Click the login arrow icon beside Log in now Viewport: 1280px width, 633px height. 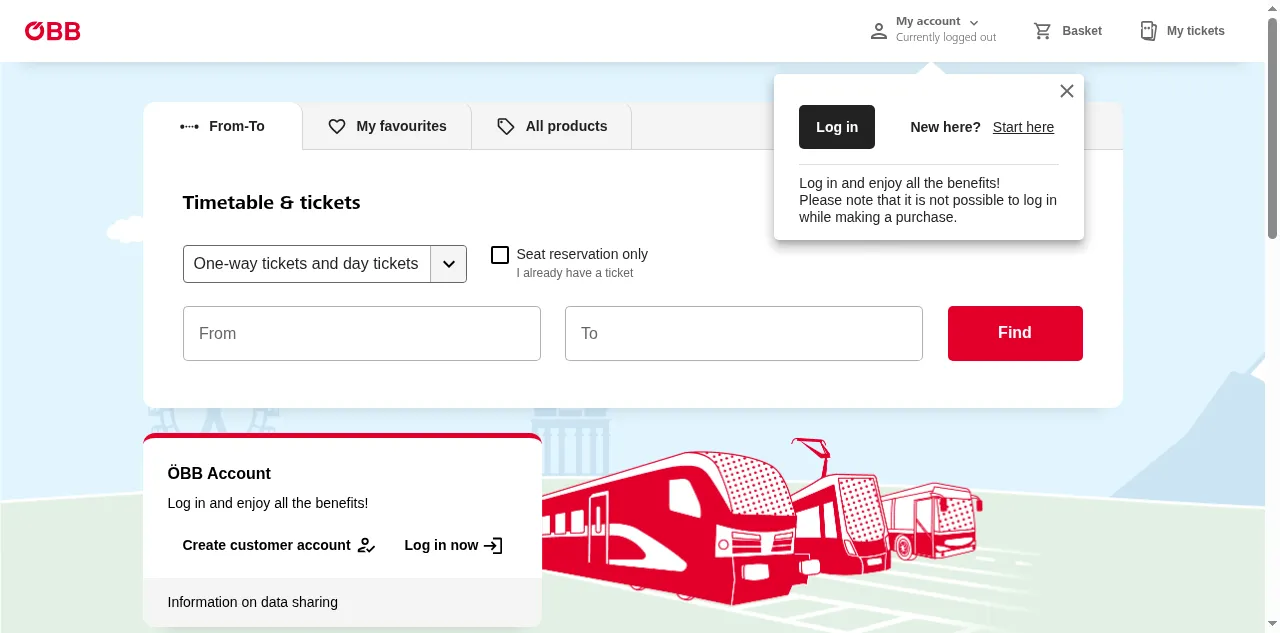[493, 545]
